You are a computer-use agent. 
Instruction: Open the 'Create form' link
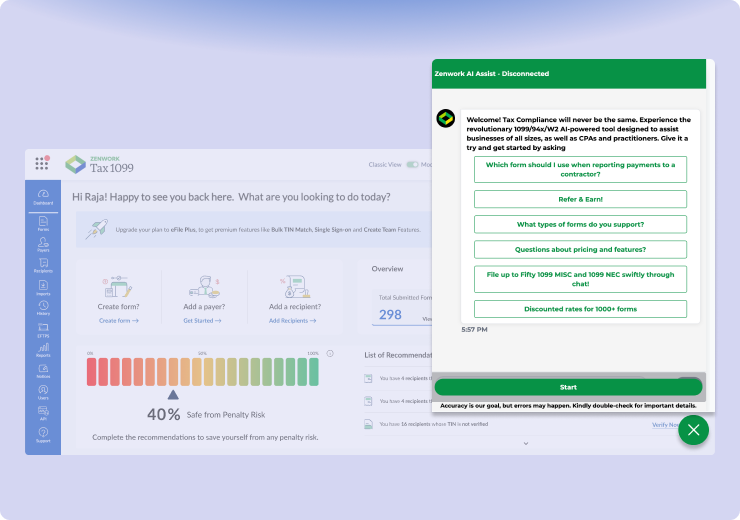click(118, 320)
